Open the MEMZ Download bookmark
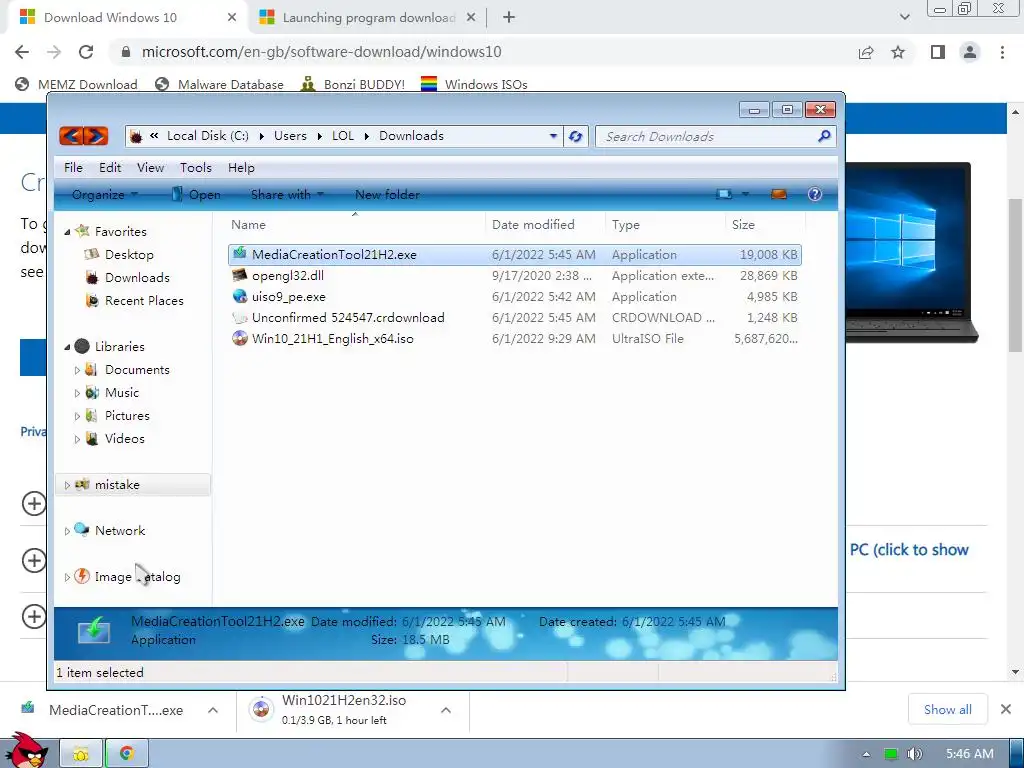Image resolution: width=1024 pixels, height=768 pixels. coord(76,84)
